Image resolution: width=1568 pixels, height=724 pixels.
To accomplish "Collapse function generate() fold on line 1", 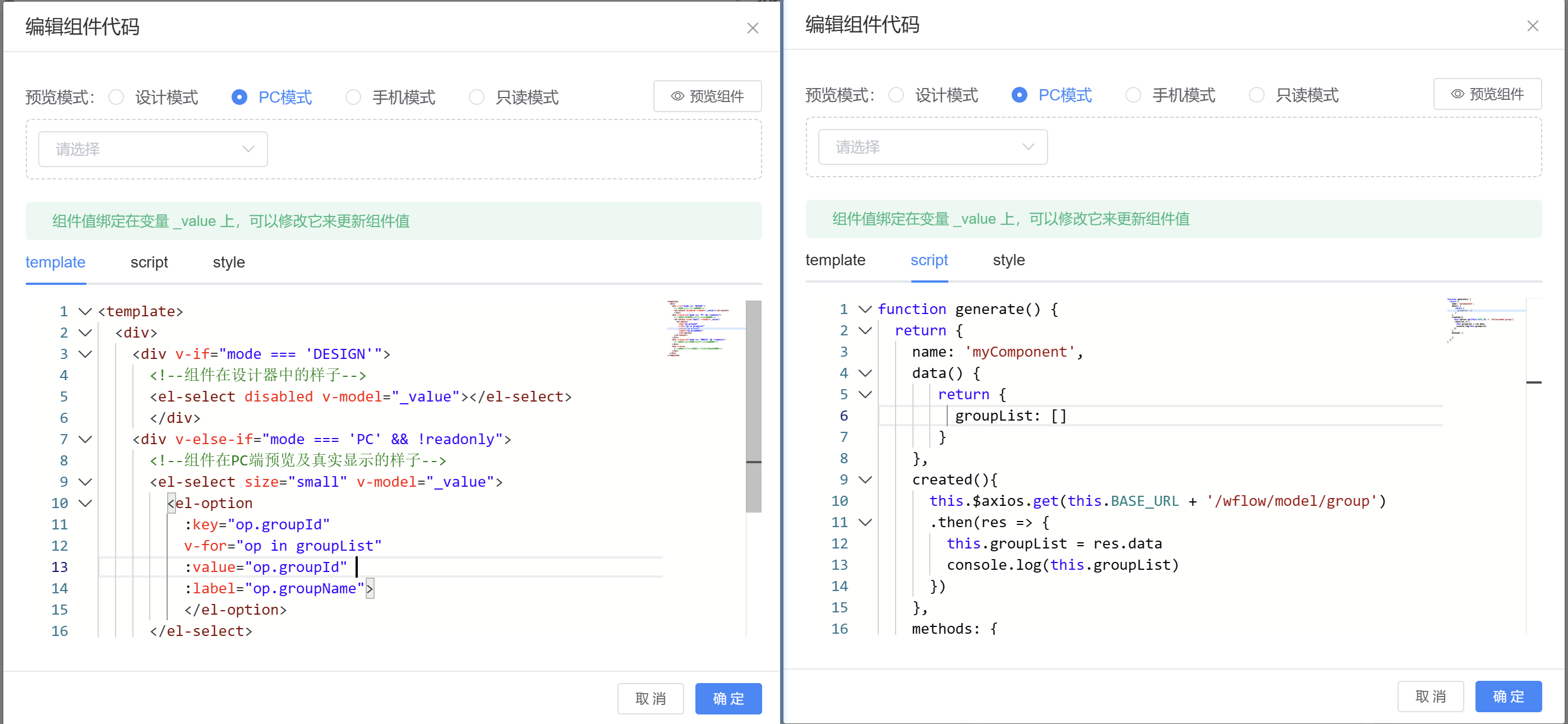I will pyautogui.click(x=865, y=310).
